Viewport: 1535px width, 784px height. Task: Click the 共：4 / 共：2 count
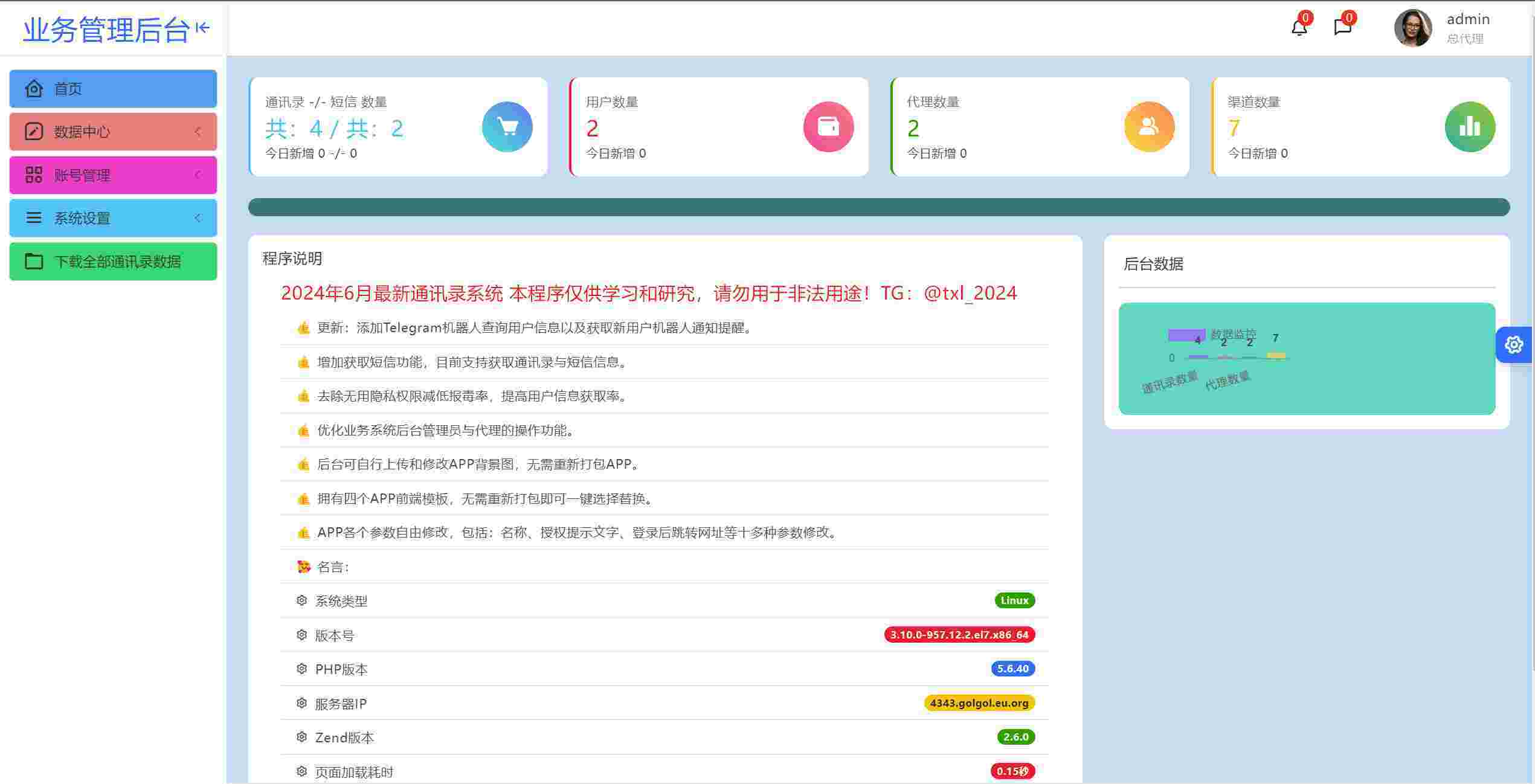click(x=334, y=129)
